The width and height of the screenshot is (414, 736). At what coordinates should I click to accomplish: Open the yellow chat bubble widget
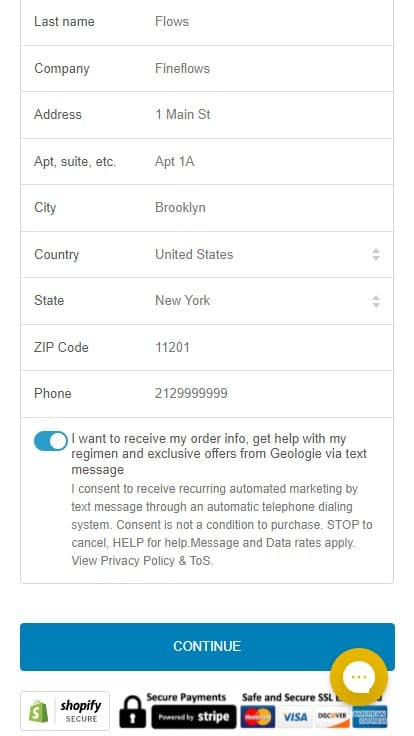tap(359, 677)
